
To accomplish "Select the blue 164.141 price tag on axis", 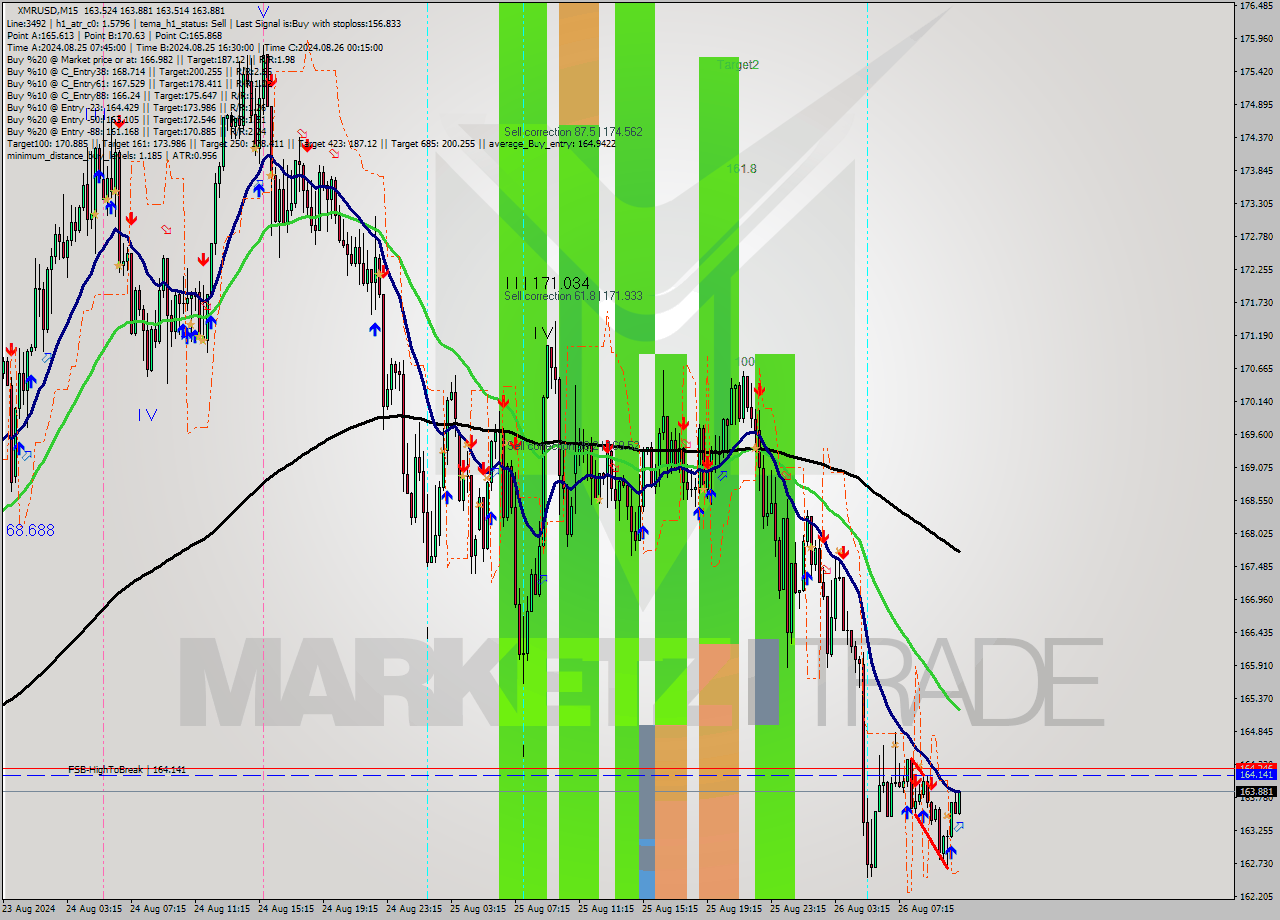I will [1256, 775].
